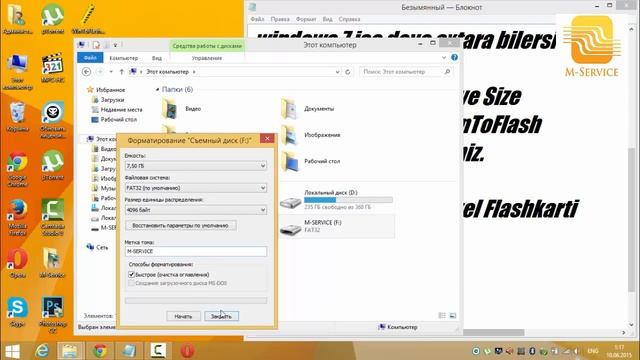Toggle quick format checkbox
The image size is (640, 360).
pyautogui.click(x=131, y=275)
